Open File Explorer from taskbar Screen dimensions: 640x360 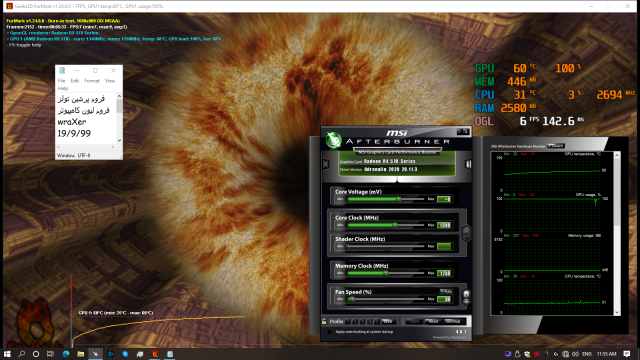click(x=80, y=354)
